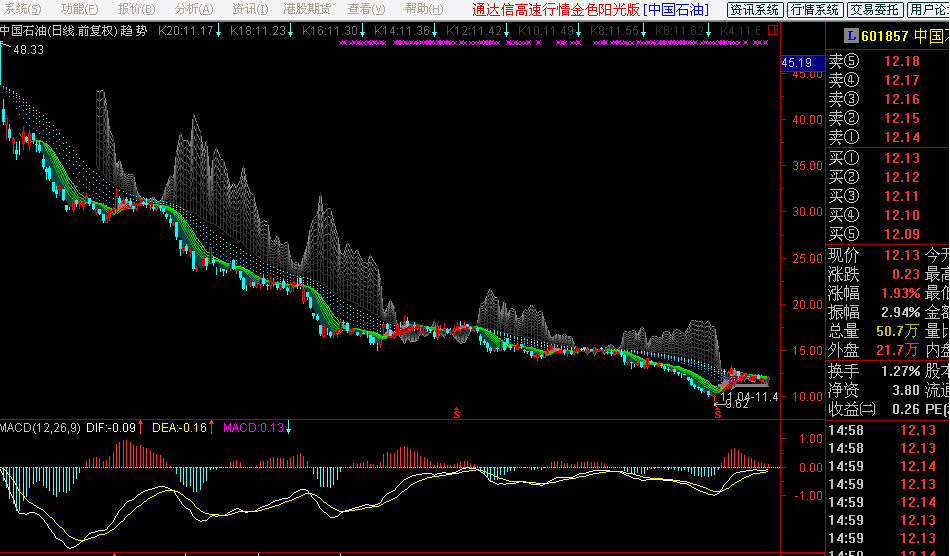Click the 涨跌 0.23 value
The image size is (950, 556).
click(x=905, y=274)
